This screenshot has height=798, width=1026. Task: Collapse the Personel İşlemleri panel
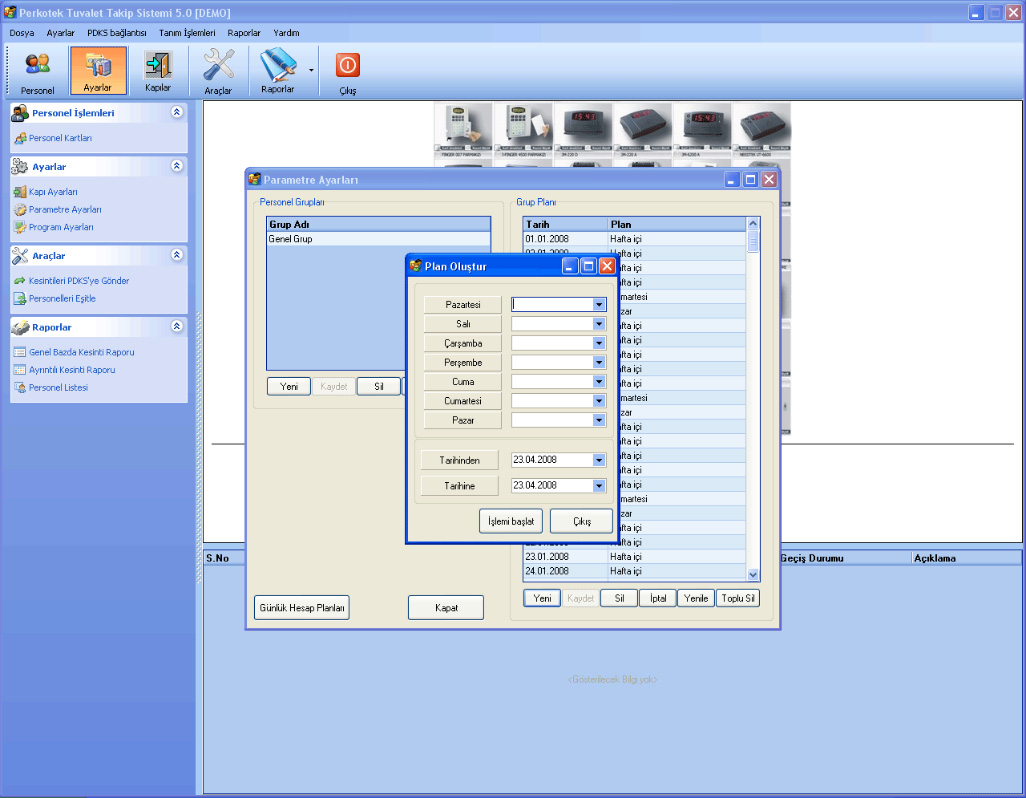click(x=177, y=113)
